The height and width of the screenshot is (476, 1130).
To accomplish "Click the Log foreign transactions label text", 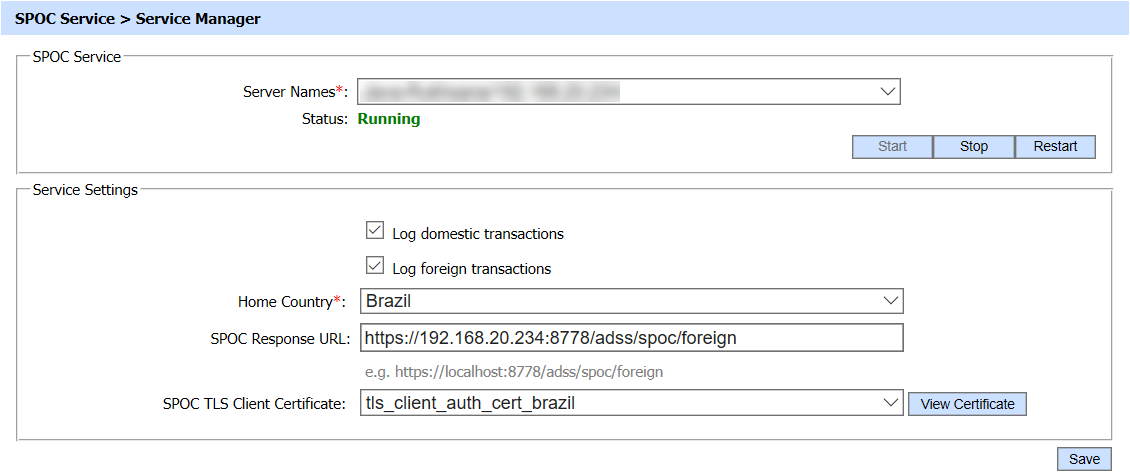I will (x=471, y=269).
